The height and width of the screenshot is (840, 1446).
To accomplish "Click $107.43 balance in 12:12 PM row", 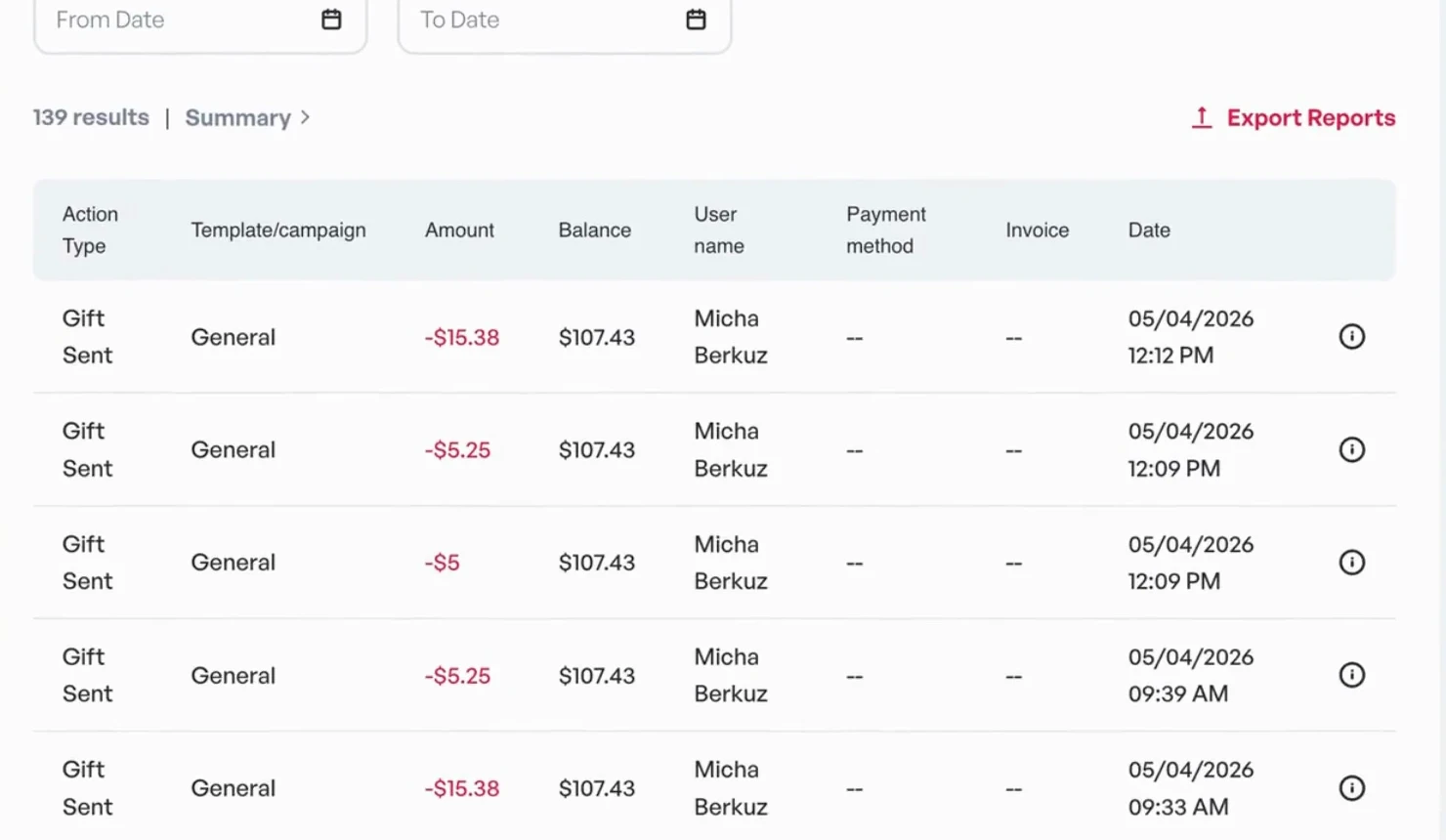I will 596,337.
